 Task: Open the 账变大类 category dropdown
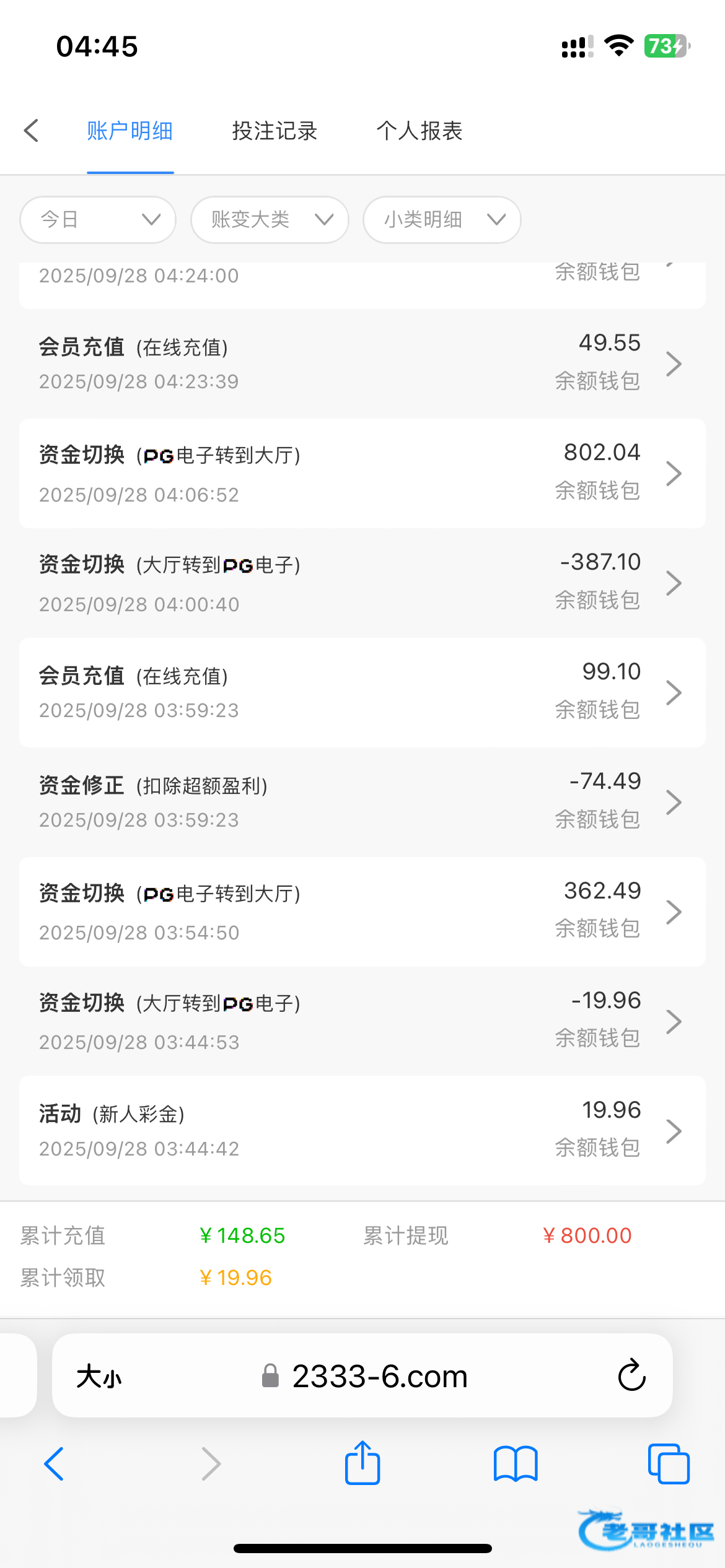tap(270, 220)
